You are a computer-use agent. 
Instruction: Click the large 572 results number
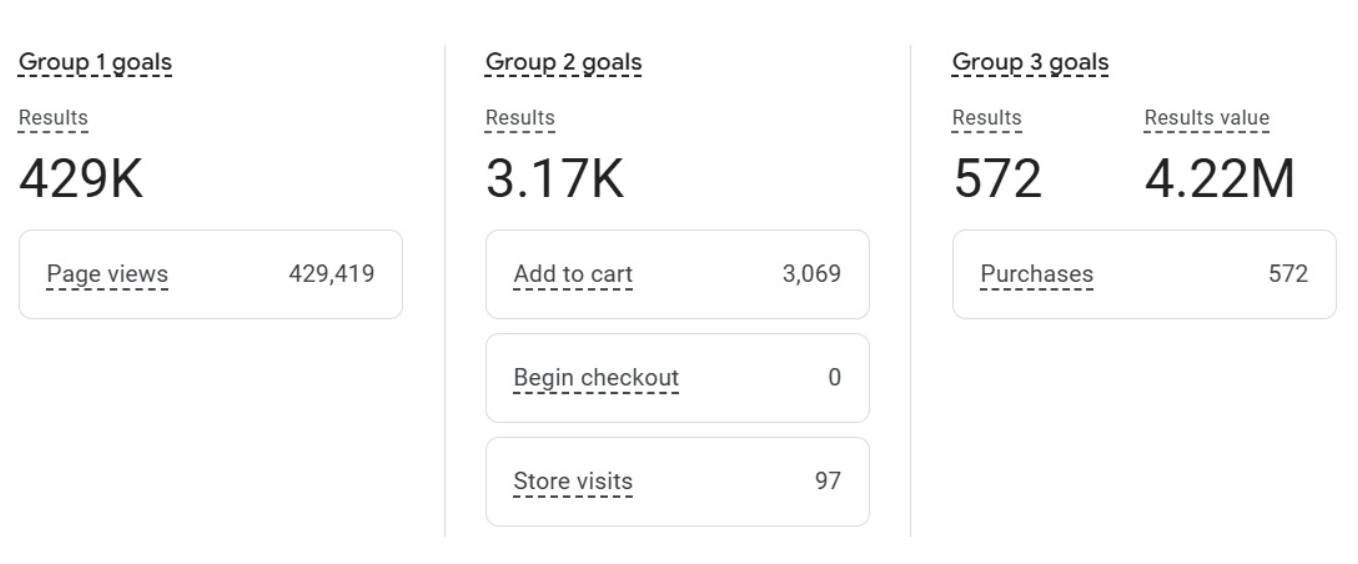pos(997,180)
